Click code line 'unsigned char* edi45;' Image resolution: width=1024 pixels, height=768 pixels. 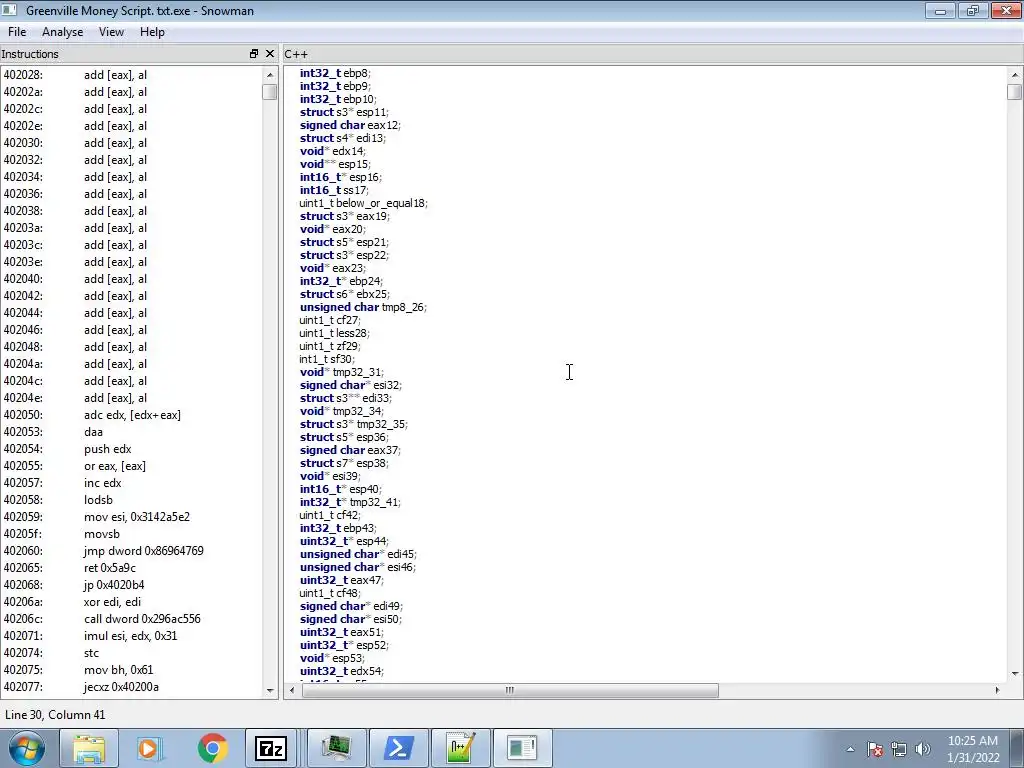358,554
